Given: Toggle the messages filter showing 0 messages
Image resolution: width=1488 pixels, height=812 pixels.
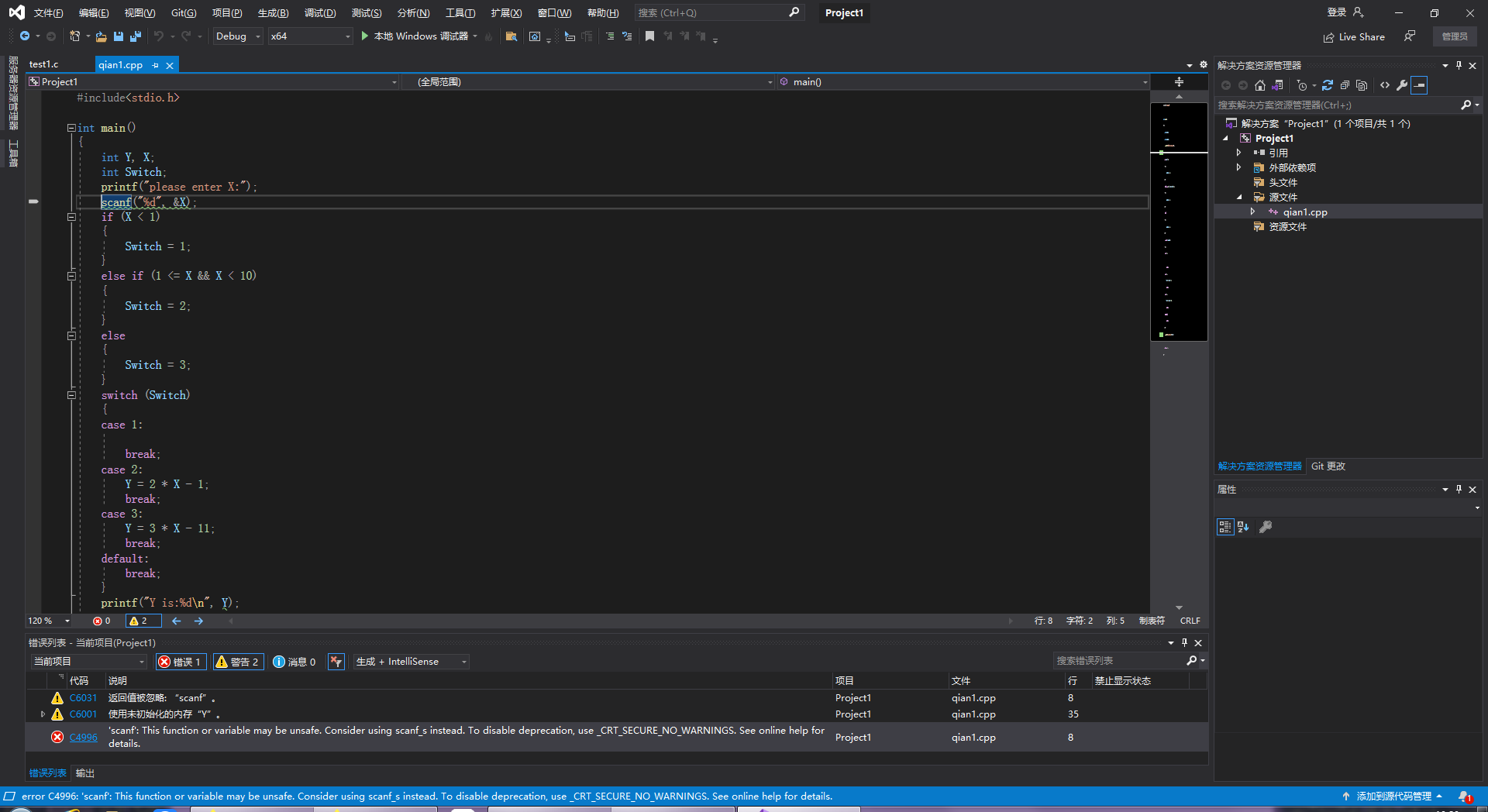Looking at the screenshot, I should 294,662.
